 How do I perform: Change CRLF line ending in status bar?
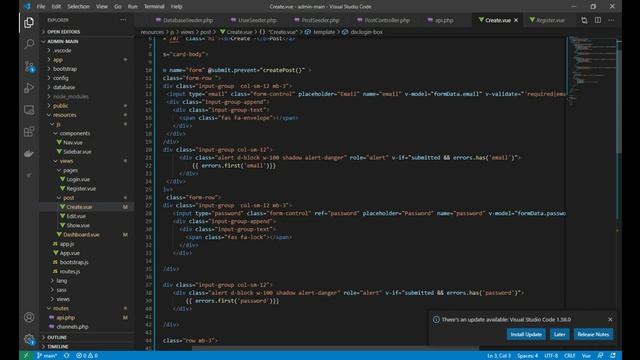pos(569,356)
